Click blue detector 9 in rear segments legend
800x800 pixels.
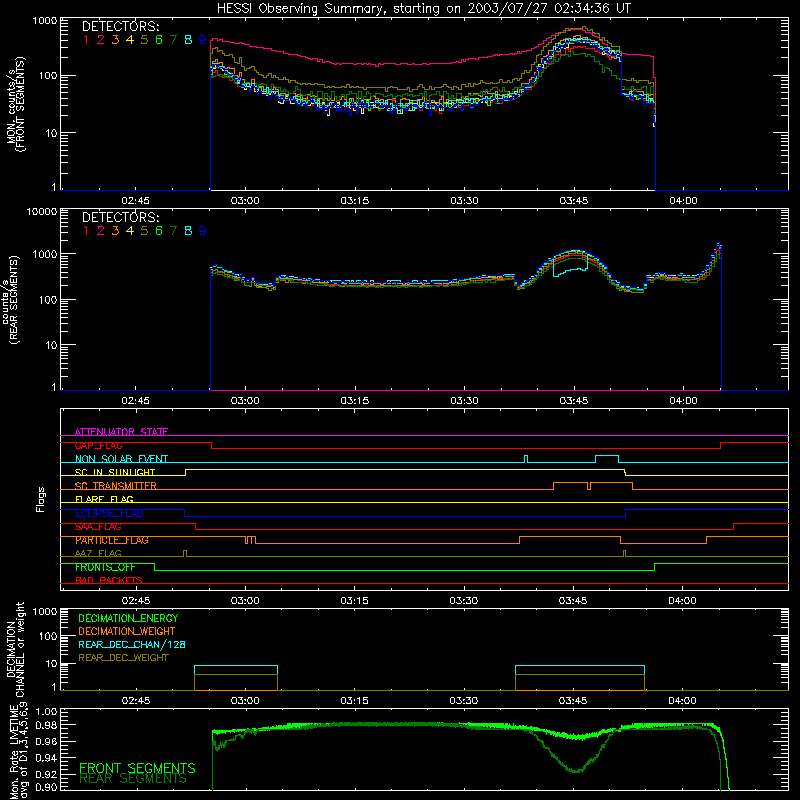(203, 231)
